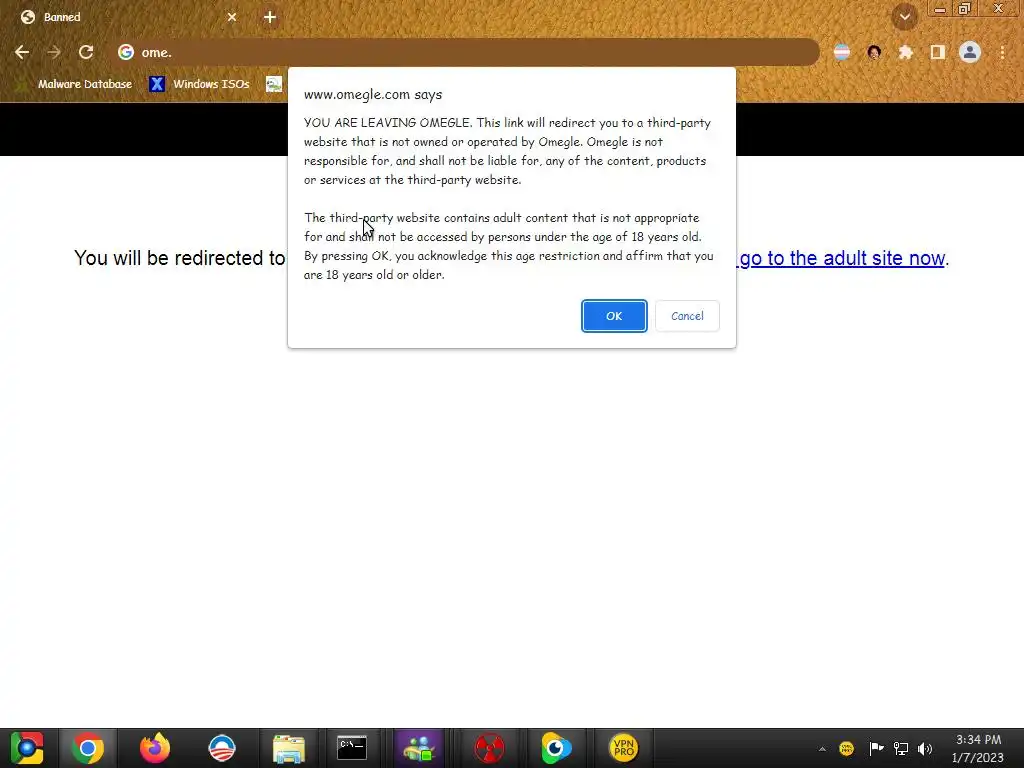Focus the address bar showing 'ome.'
Viewport: 1024px width, 768px height.
(x=465, y=52)
